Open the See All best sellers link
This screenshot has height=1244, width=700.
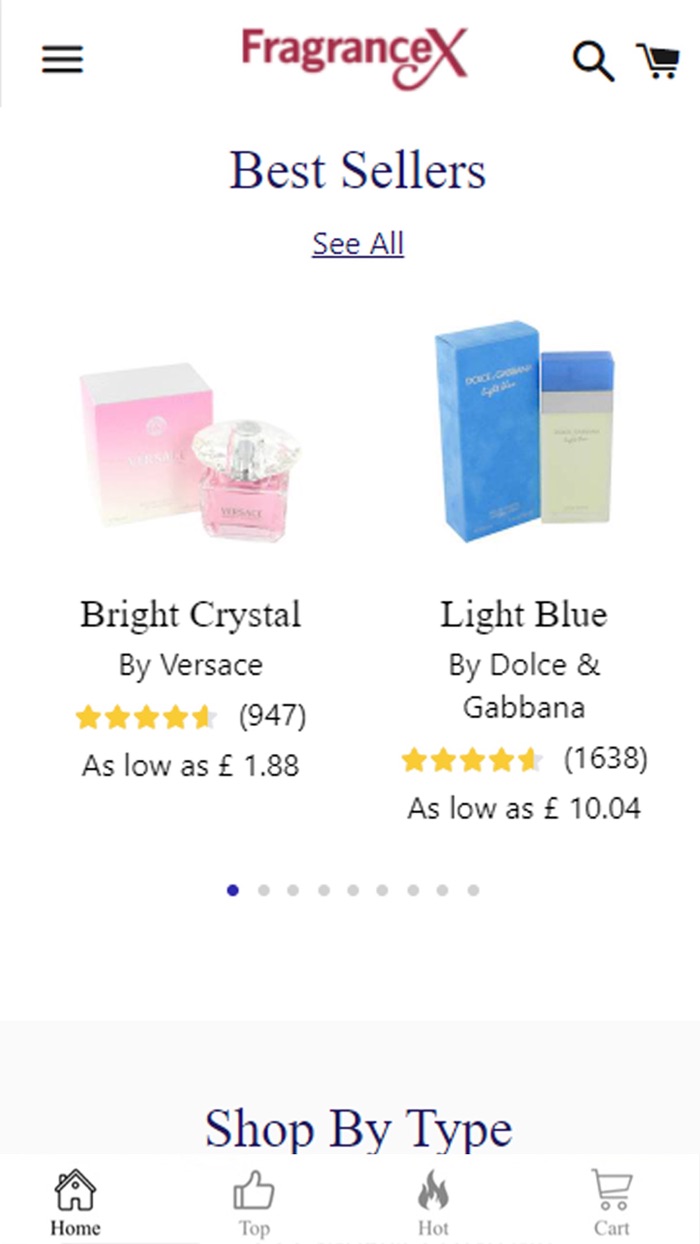tap(358, 243)
